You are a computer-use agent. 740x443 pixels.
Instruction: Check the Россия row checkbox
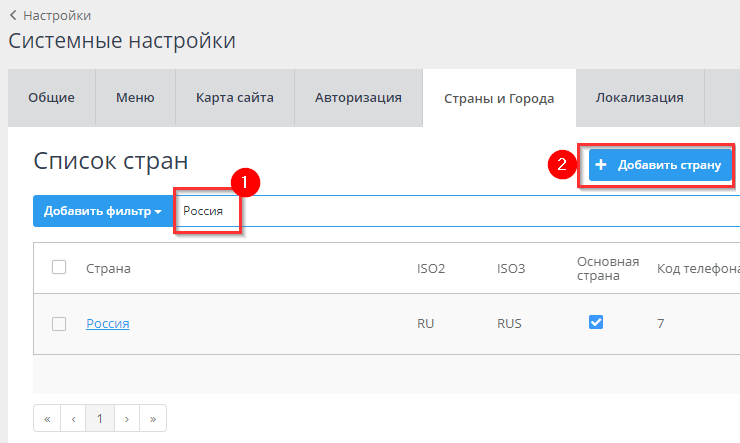click(59, 323)
